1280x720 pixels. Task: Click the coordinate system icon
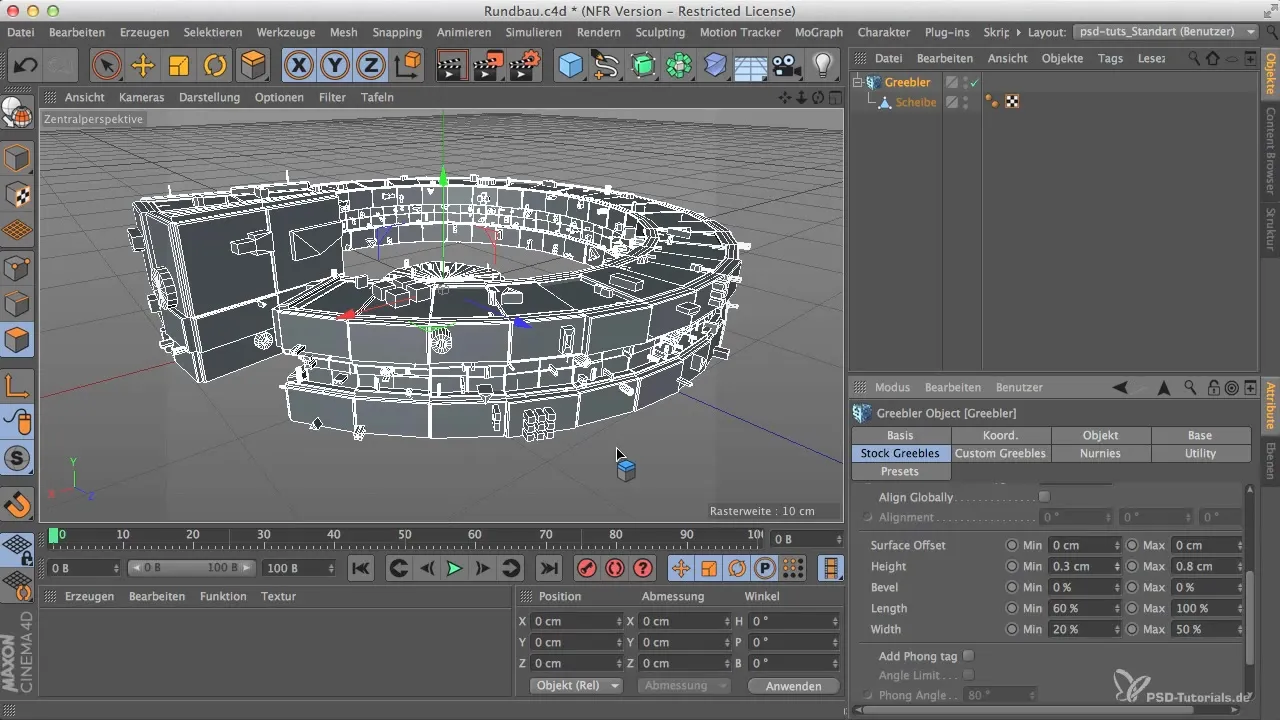coord(408,66)
